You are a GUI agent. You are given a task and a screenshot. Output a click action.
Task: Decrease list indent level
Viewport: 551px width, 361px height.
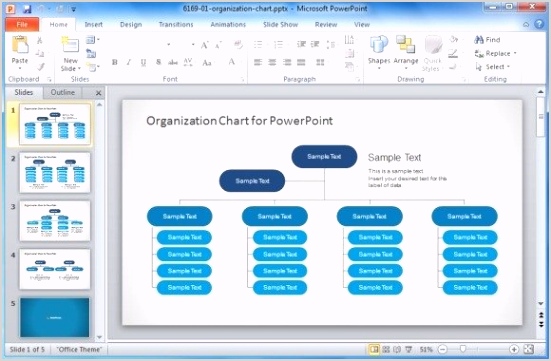click(301, 44)
